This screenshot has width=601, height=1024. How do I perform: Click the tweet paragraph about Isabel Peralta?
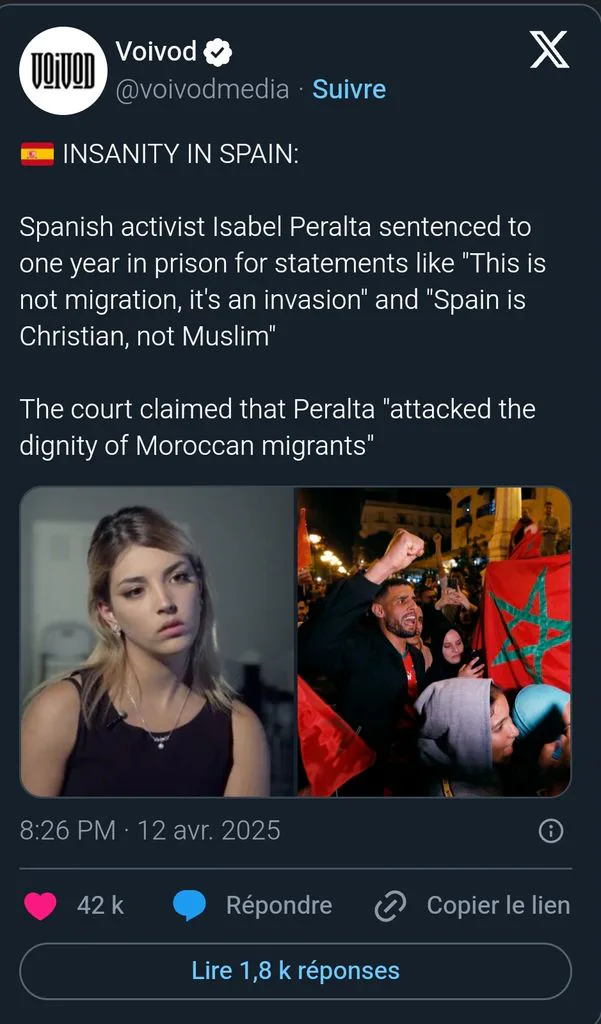coord(282,282)
